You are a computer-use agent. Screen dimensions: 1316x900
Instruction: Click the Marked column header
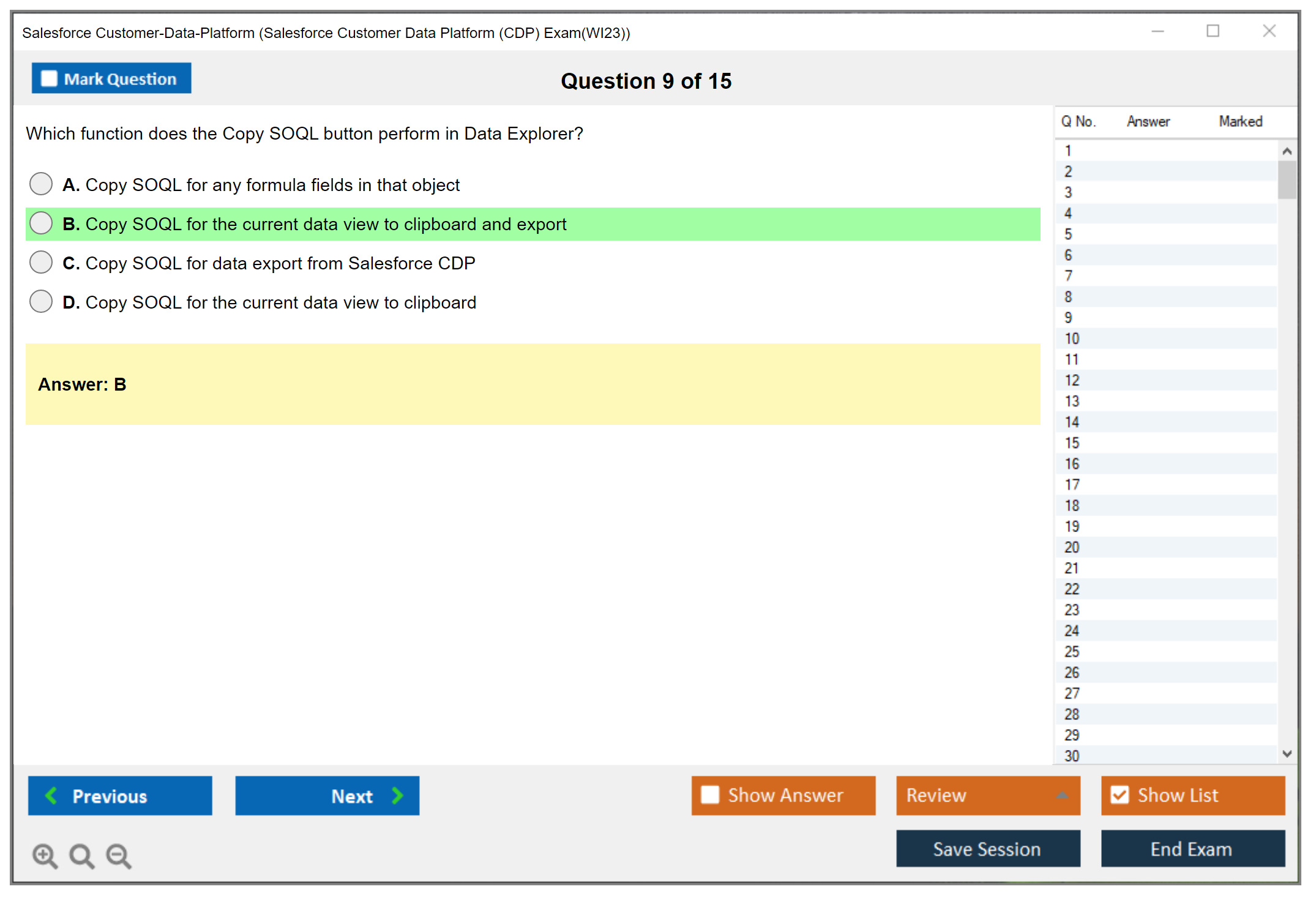coord(1240,121)
